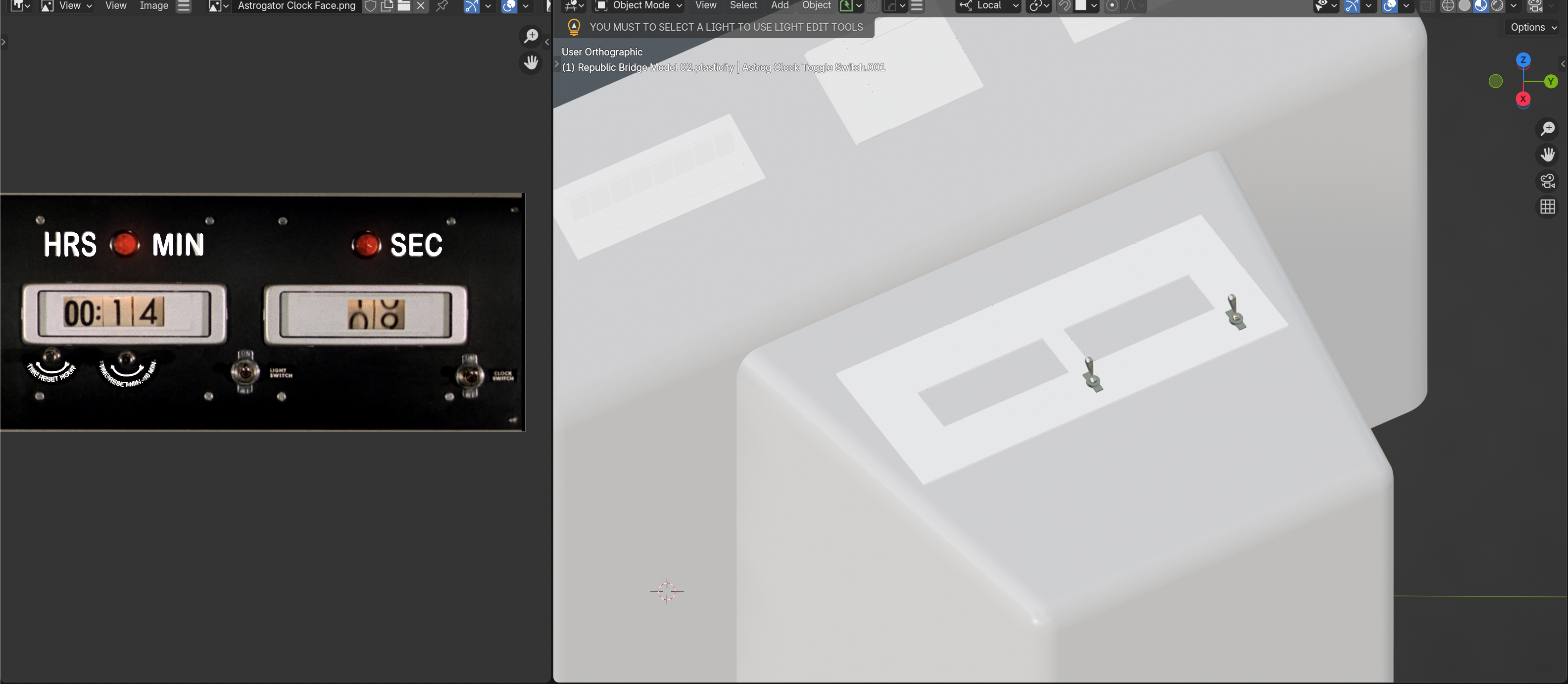
Task: Expand the 3D viewport sidebar arrow
Action: tap(1563, 63)
